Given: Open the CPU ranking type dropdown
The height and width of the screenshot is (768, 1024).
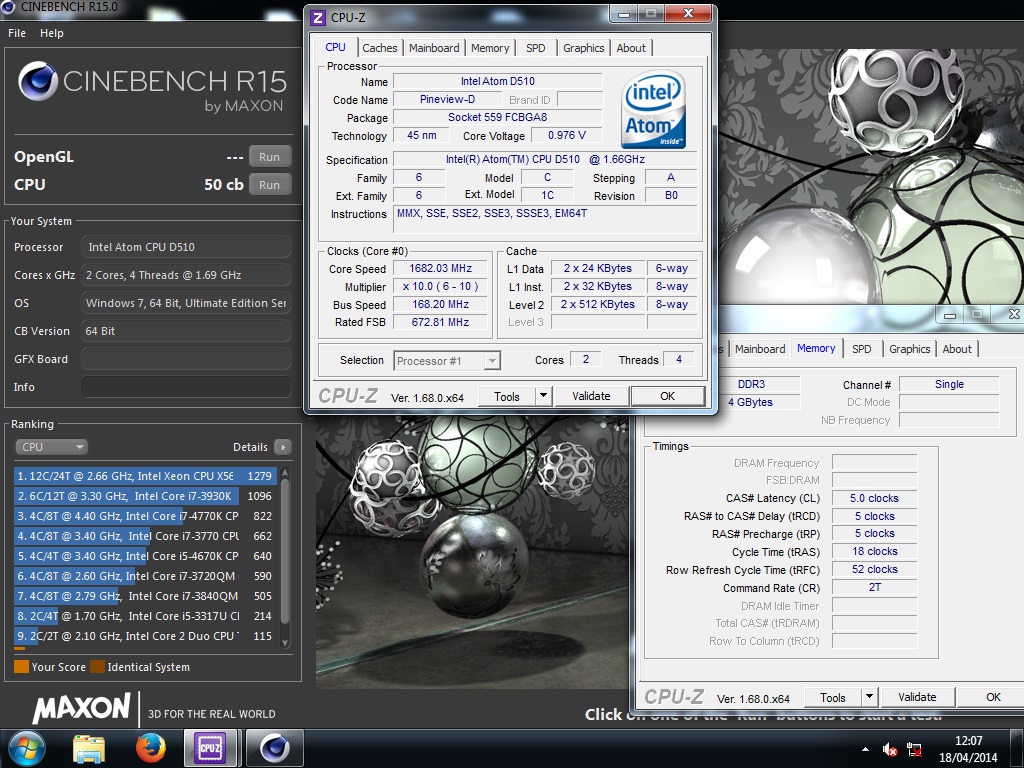Looking at the screenshot, I should (x=52, y=447).
